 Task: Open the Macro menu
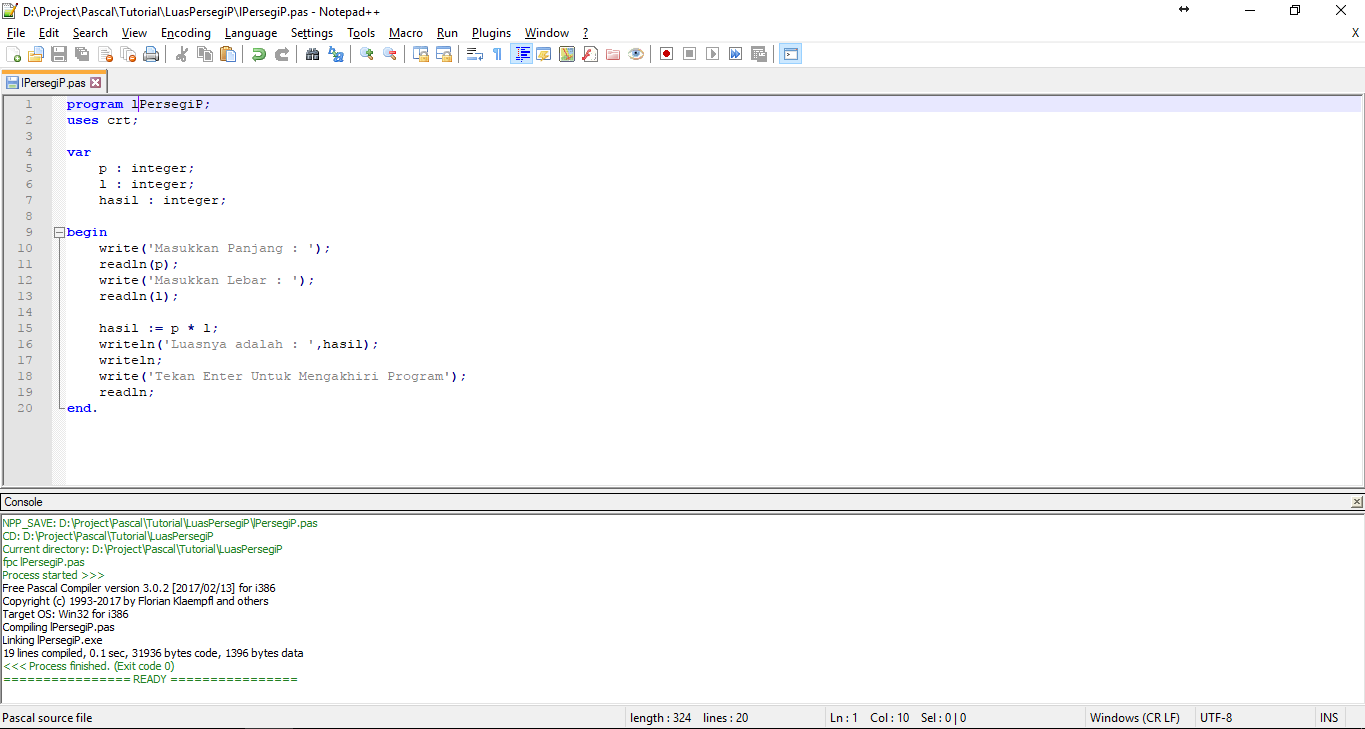coord(406,33)
